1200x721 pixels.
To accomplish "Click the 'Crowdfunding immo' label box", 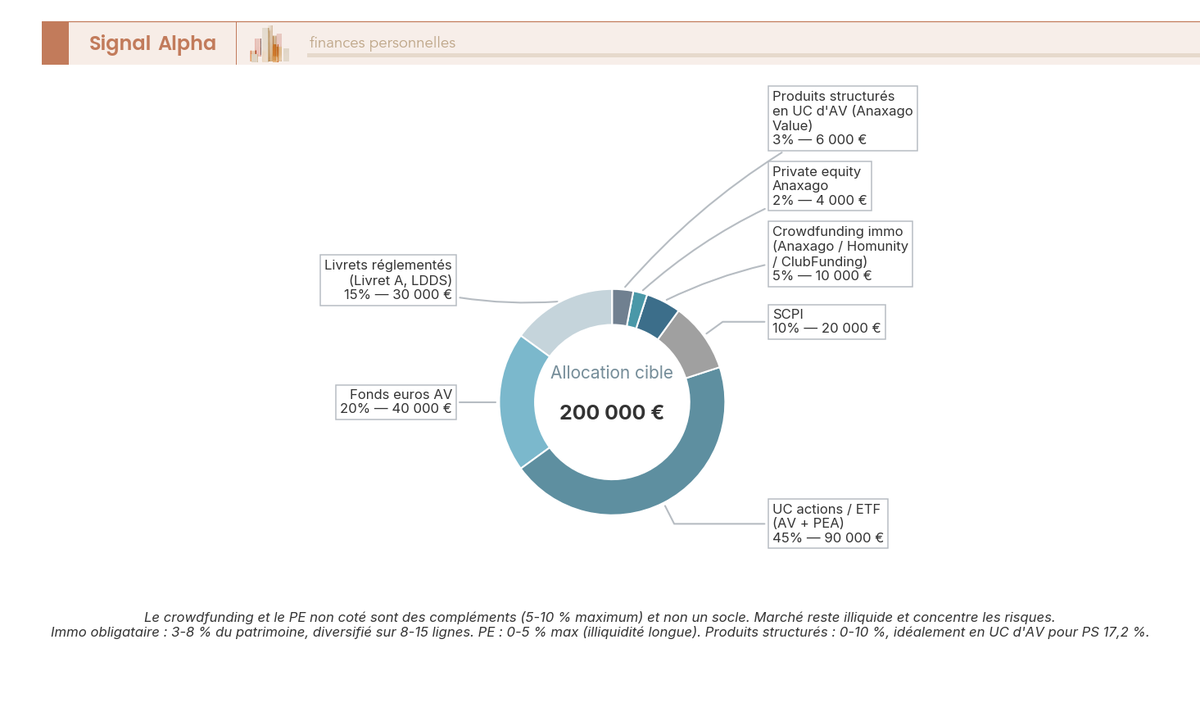I will [840, 254].
